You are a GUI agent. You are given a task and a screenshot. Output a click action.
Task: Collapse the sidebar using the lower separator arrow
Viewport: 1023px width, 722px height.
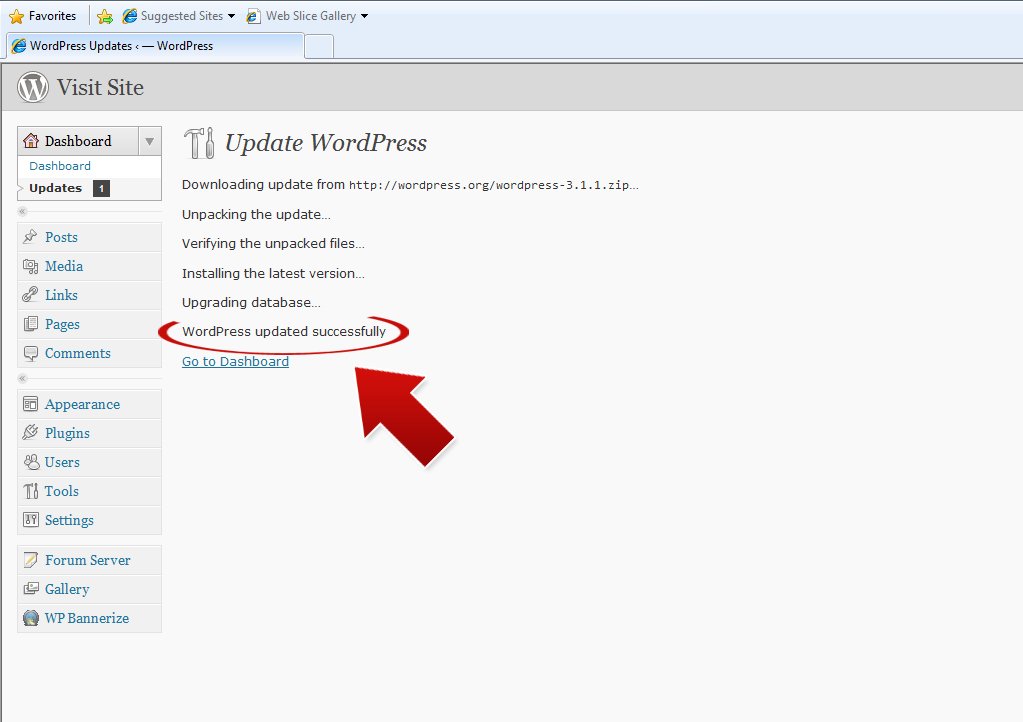tap(22, 378)
